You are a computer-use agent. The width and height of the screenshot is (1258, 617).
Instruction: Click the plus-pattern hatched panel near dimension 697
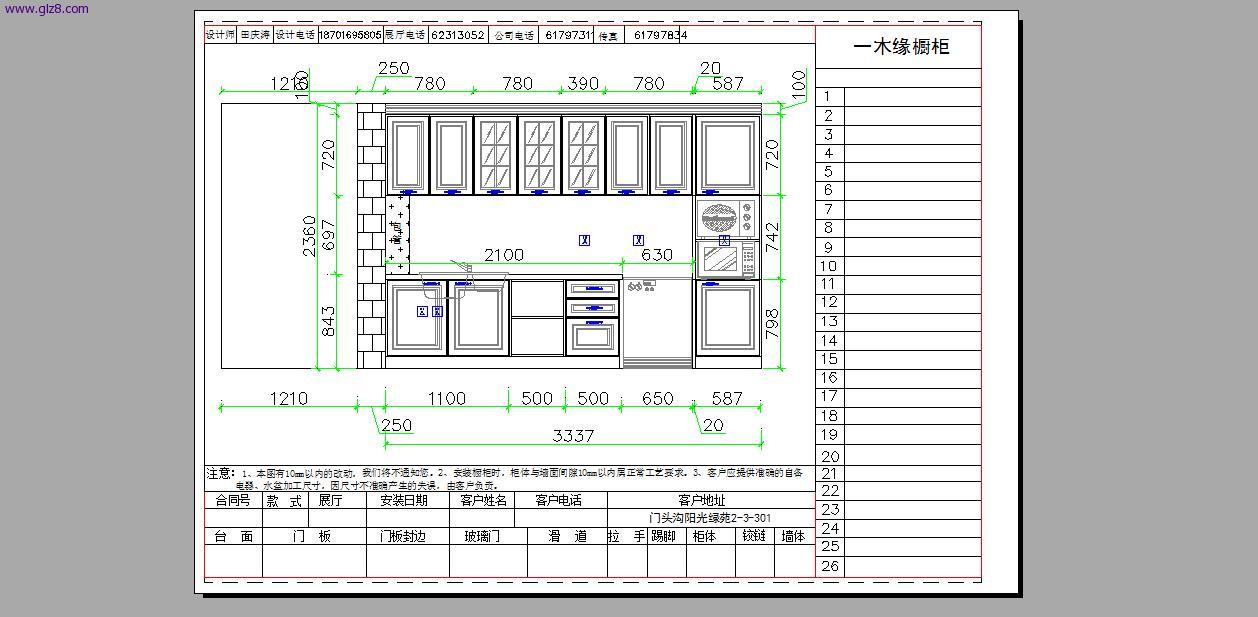(x=400, y=235)
